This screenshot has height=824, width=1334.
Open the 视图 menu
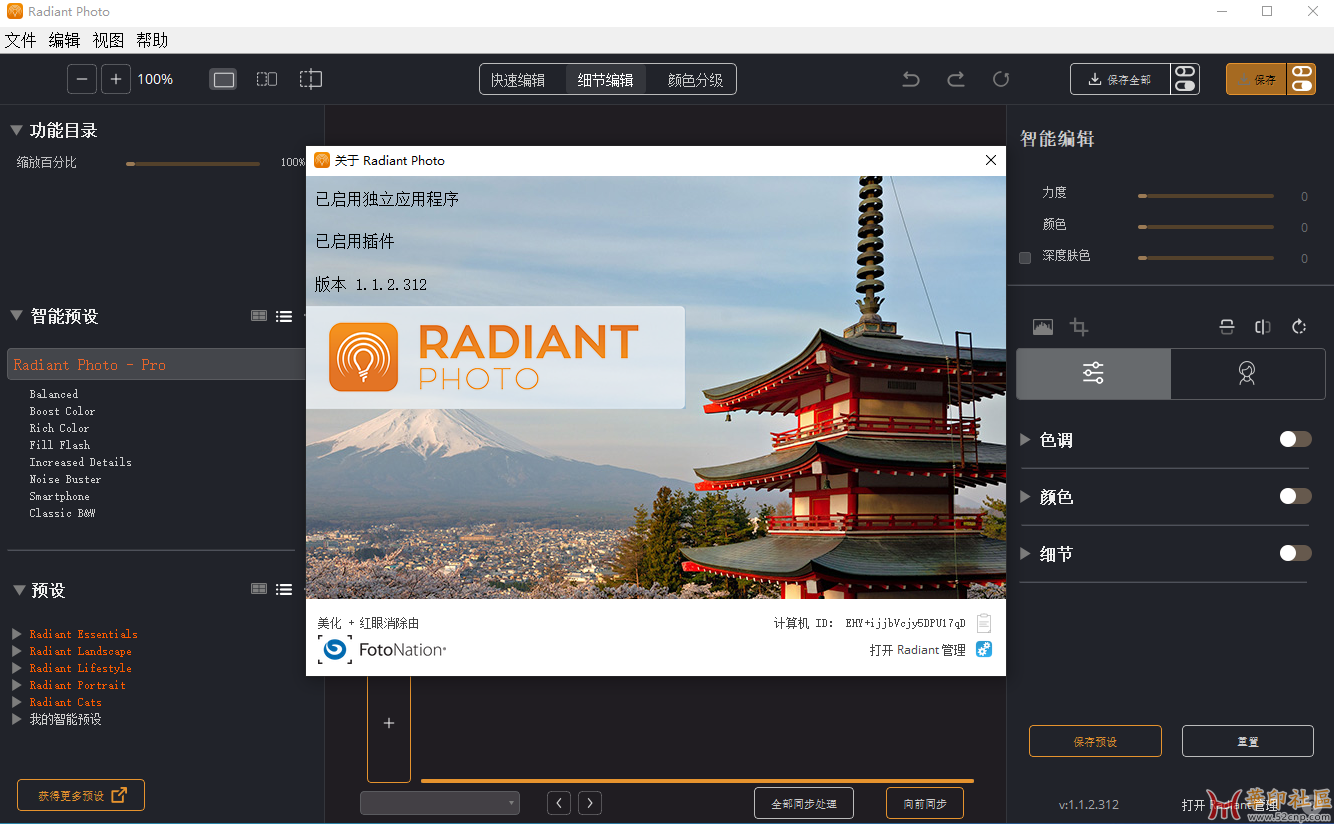108,40
